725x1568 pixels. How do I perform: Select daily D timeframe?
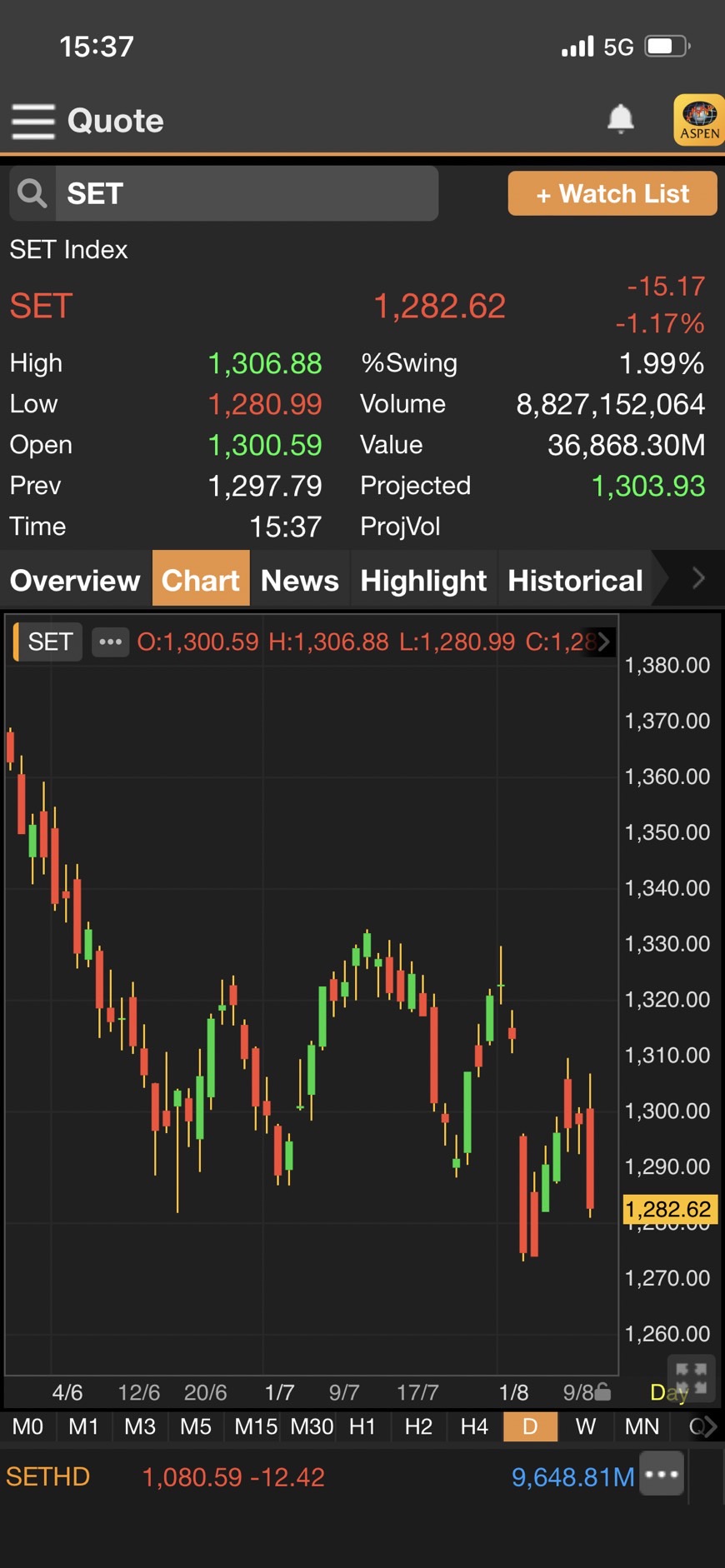(530, 1426)
